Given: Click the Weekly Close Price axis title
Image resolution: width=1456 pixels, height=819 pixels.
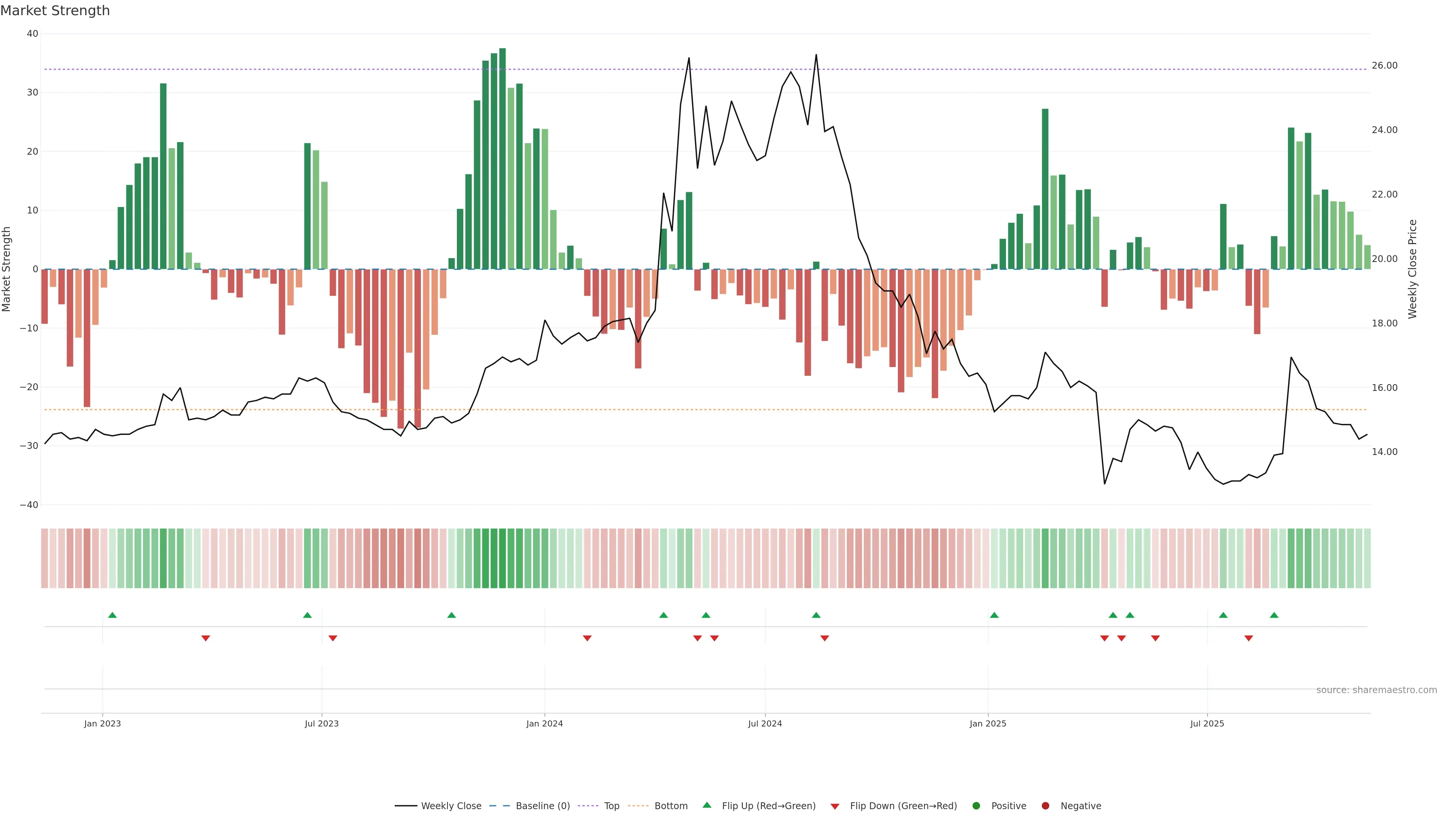Looking at the screenshot, I should coord(1412,269).
